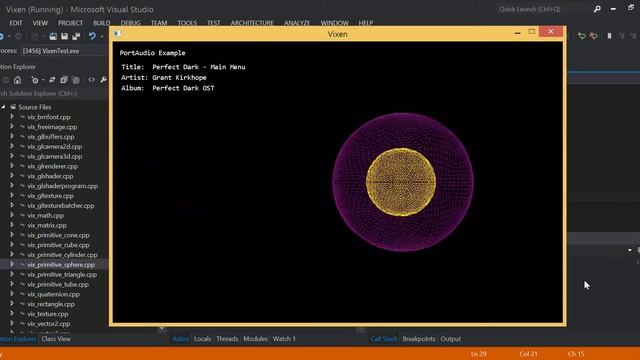Image resolution: width=640 pixels, height=360 pixels.
Task: Switch to the Breakpoints tab
Action: click(x=419, y=339)
